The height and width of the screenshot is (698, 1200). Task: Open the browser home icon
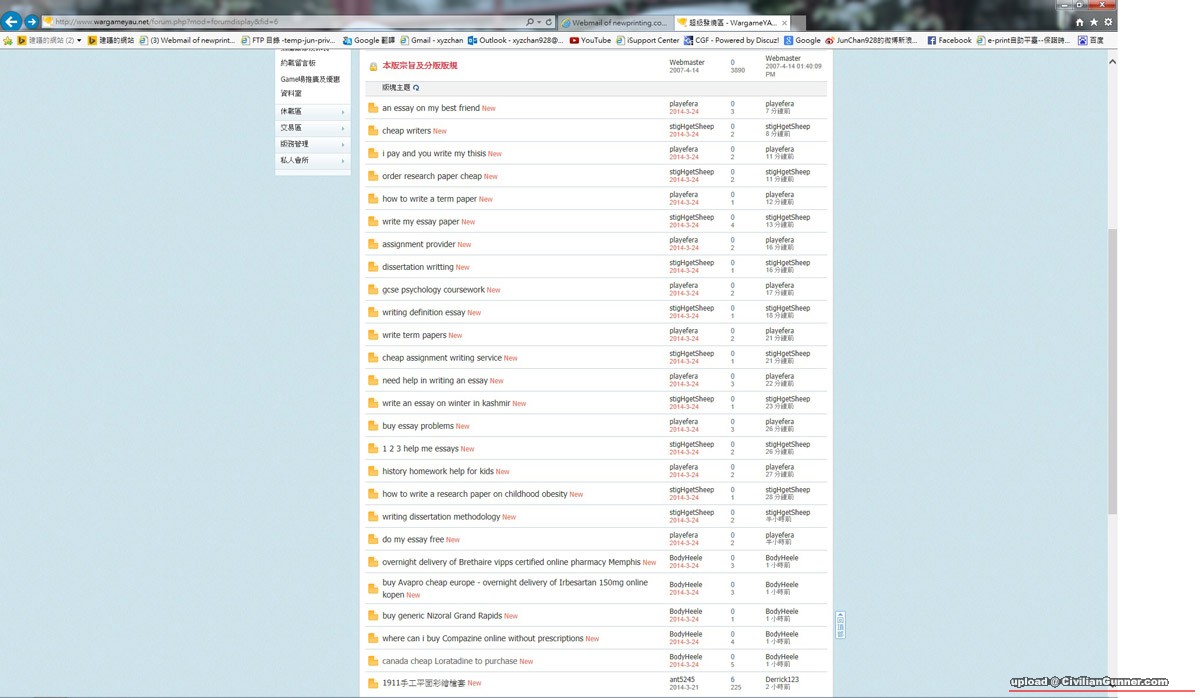click(x=1079, y=22)
